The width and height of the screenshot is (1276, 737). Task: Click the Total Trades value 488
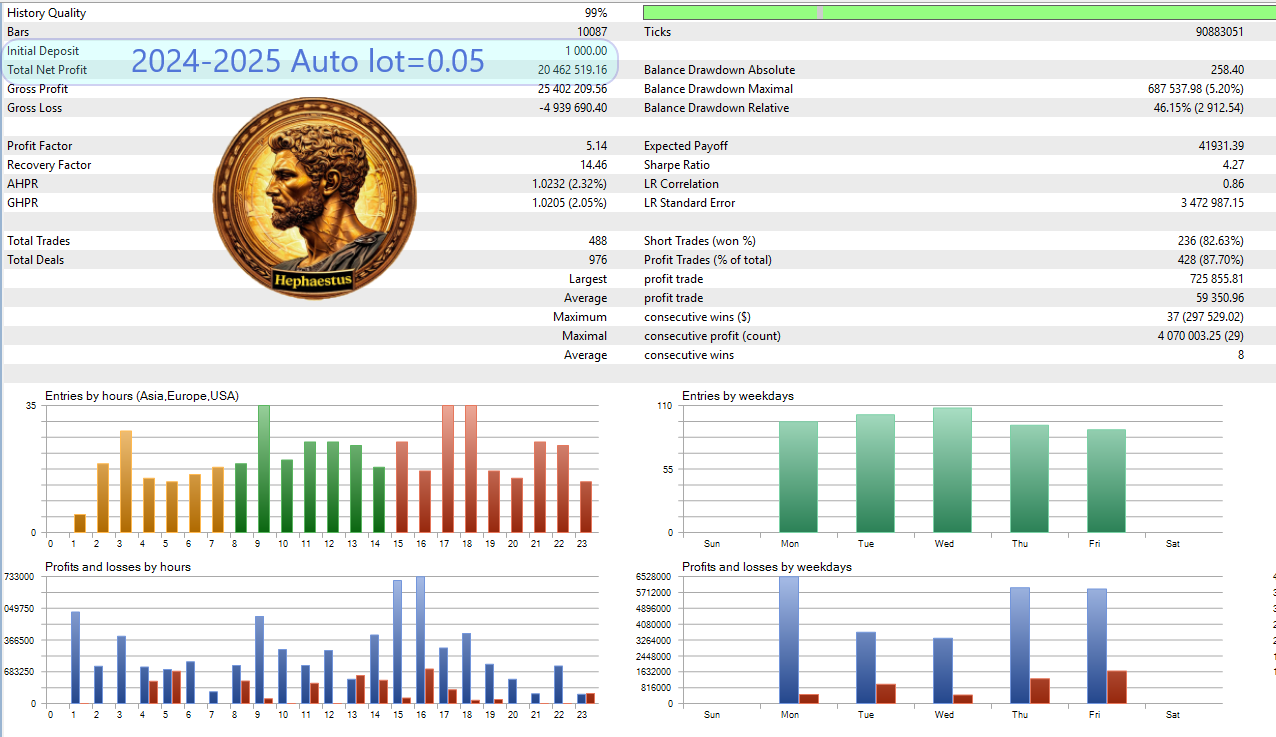(x=598, y=241)
